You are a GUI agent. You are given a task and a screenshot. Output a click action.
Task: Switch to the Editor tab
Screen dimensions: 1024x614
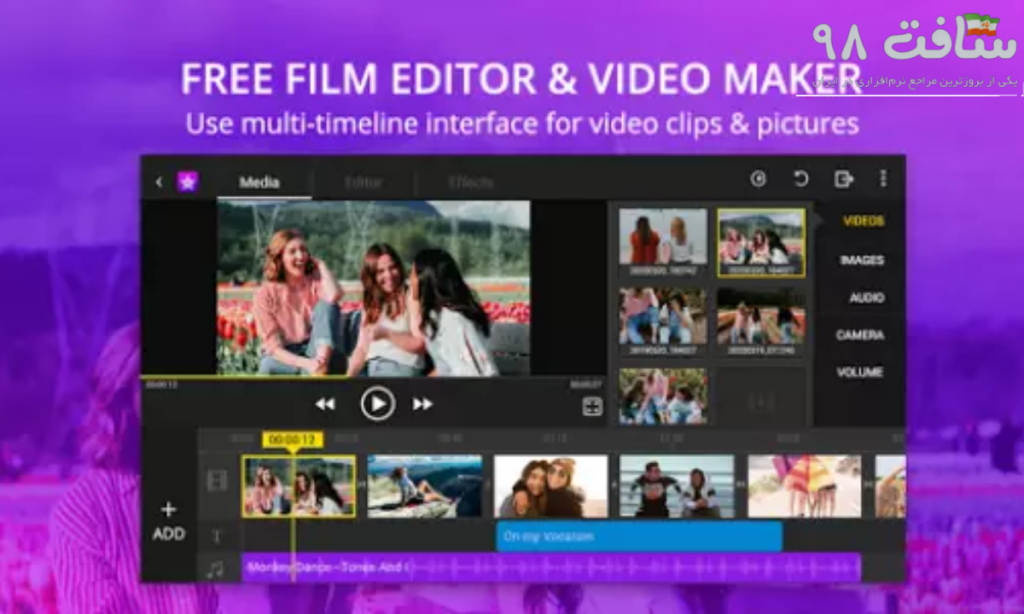(363, 182)
